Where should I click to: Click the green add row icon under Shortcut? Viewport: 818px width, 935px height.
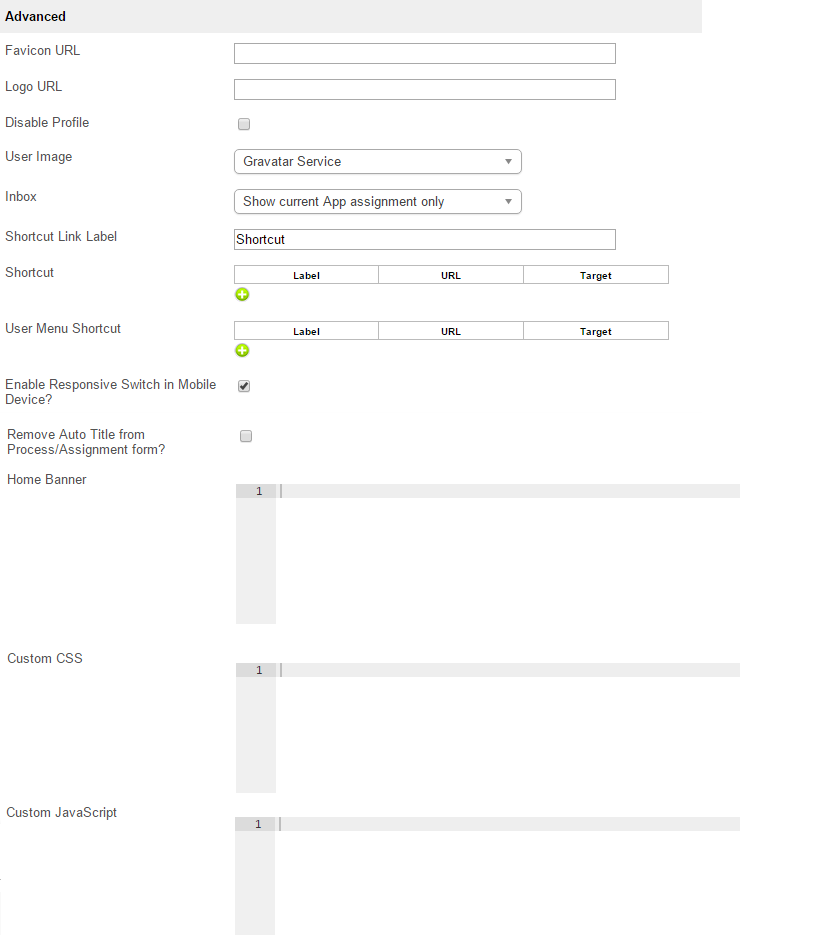tap(242, 294)
